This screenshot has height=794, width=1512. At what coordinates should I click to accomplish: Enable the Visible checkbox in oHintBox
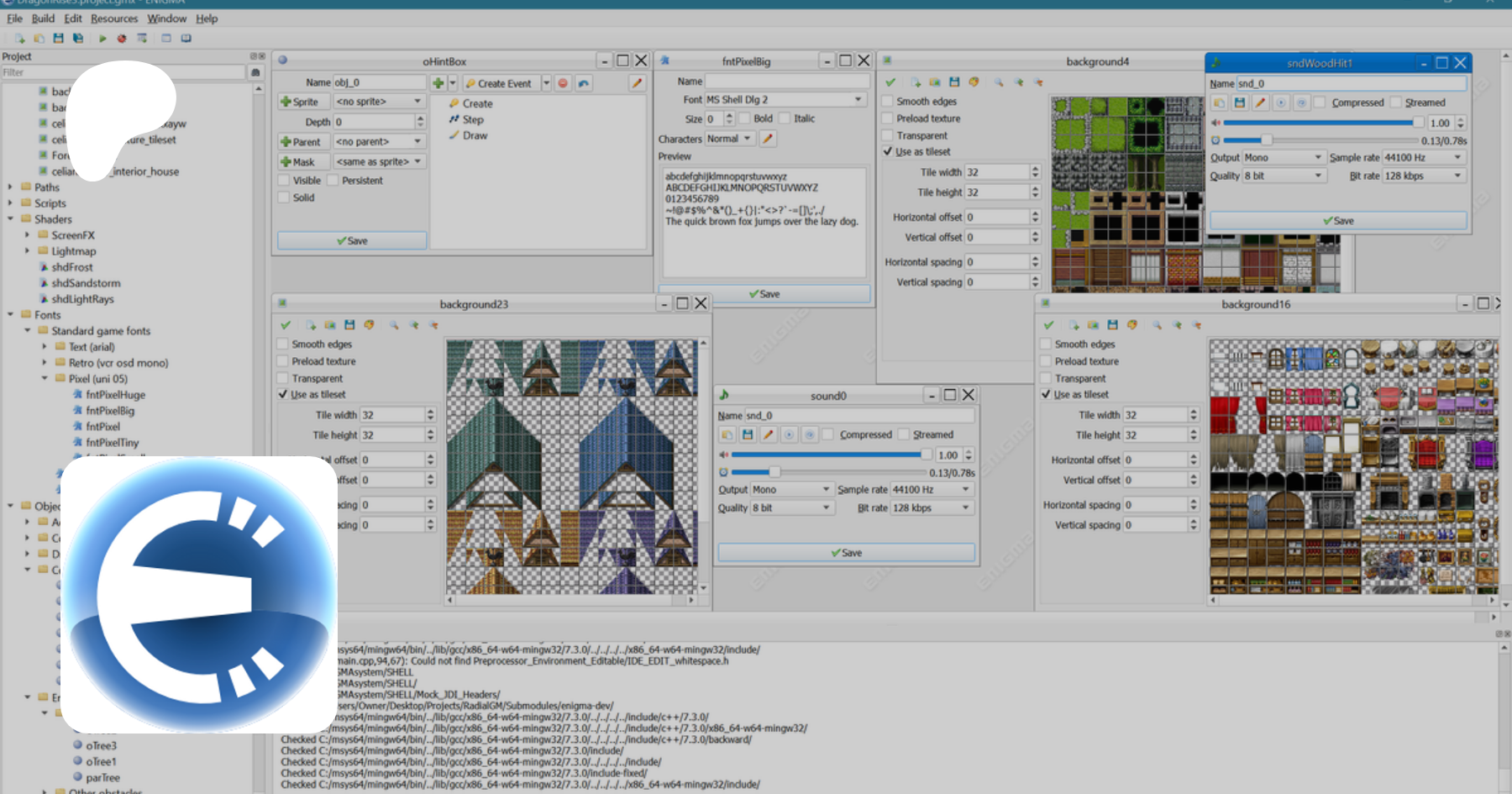pyautogui.click(x=284, y=181)
